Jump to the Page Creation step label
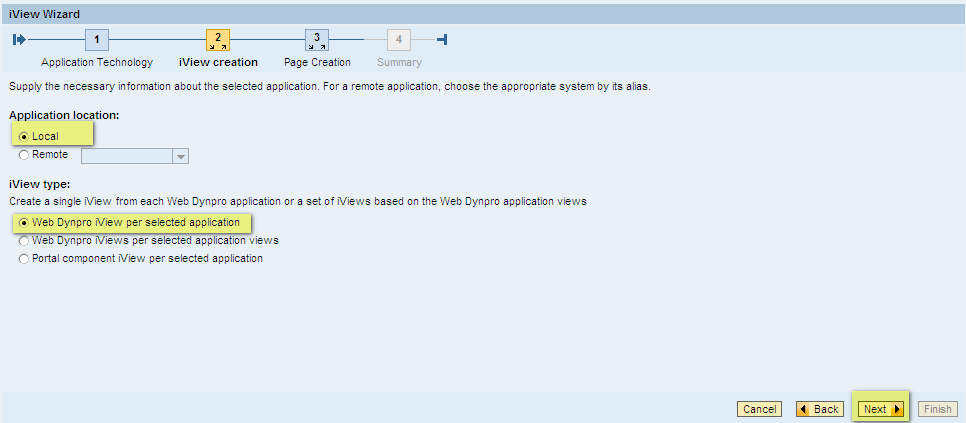This screenshot has height=423, width=966. click(x=317, y=62)
